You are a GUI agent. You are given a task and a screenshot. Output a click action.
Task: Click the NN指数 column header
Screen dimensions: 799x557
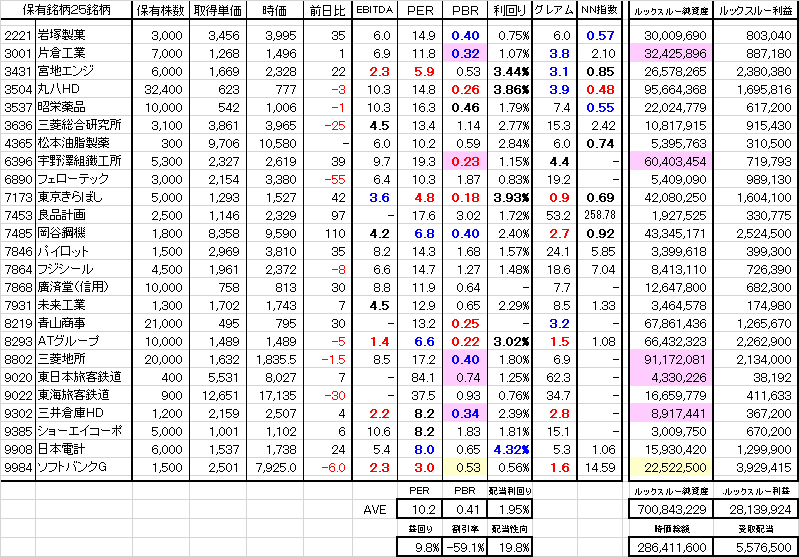(599, 10)
